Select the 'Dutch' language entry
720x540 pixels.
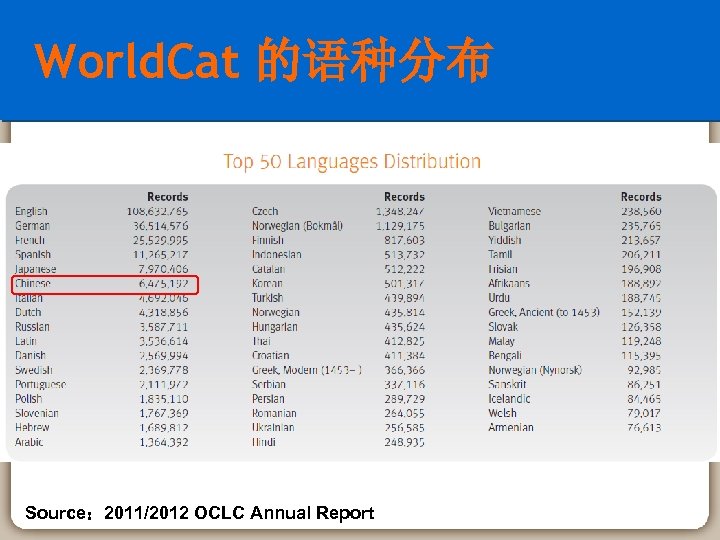[28, 312]
